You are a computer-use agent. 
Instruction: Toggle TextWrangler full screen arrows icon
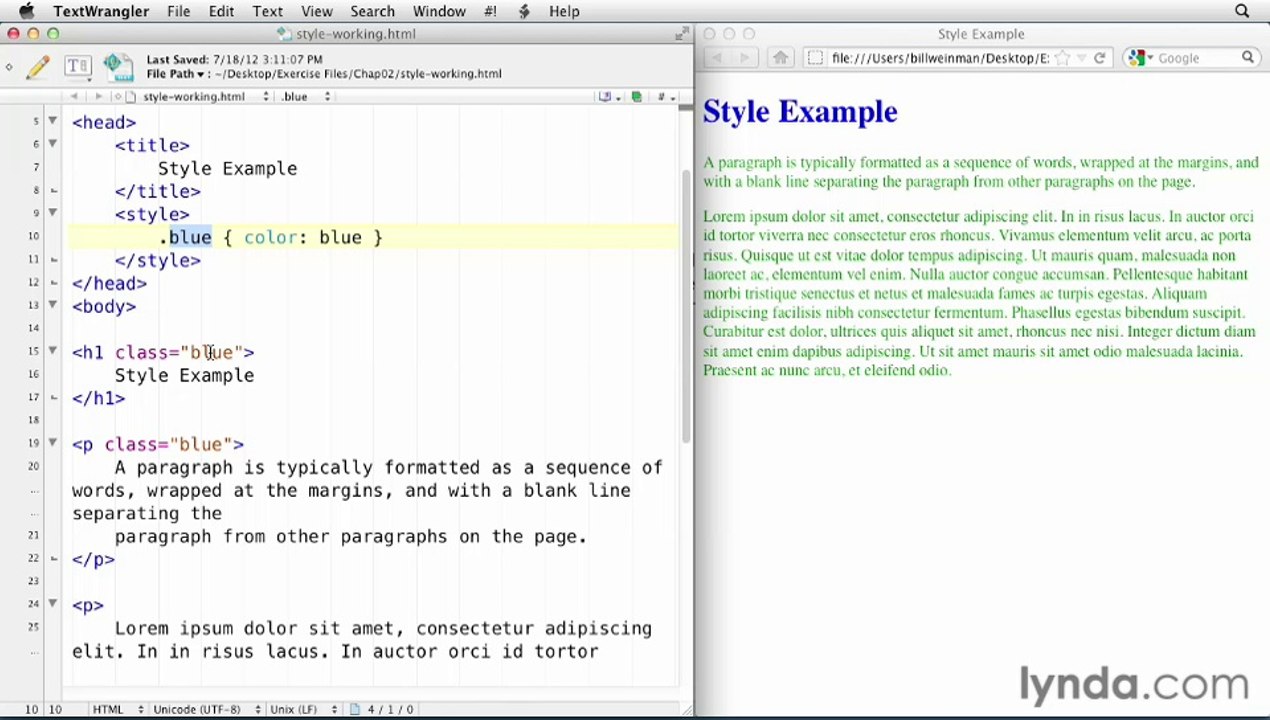682,33
